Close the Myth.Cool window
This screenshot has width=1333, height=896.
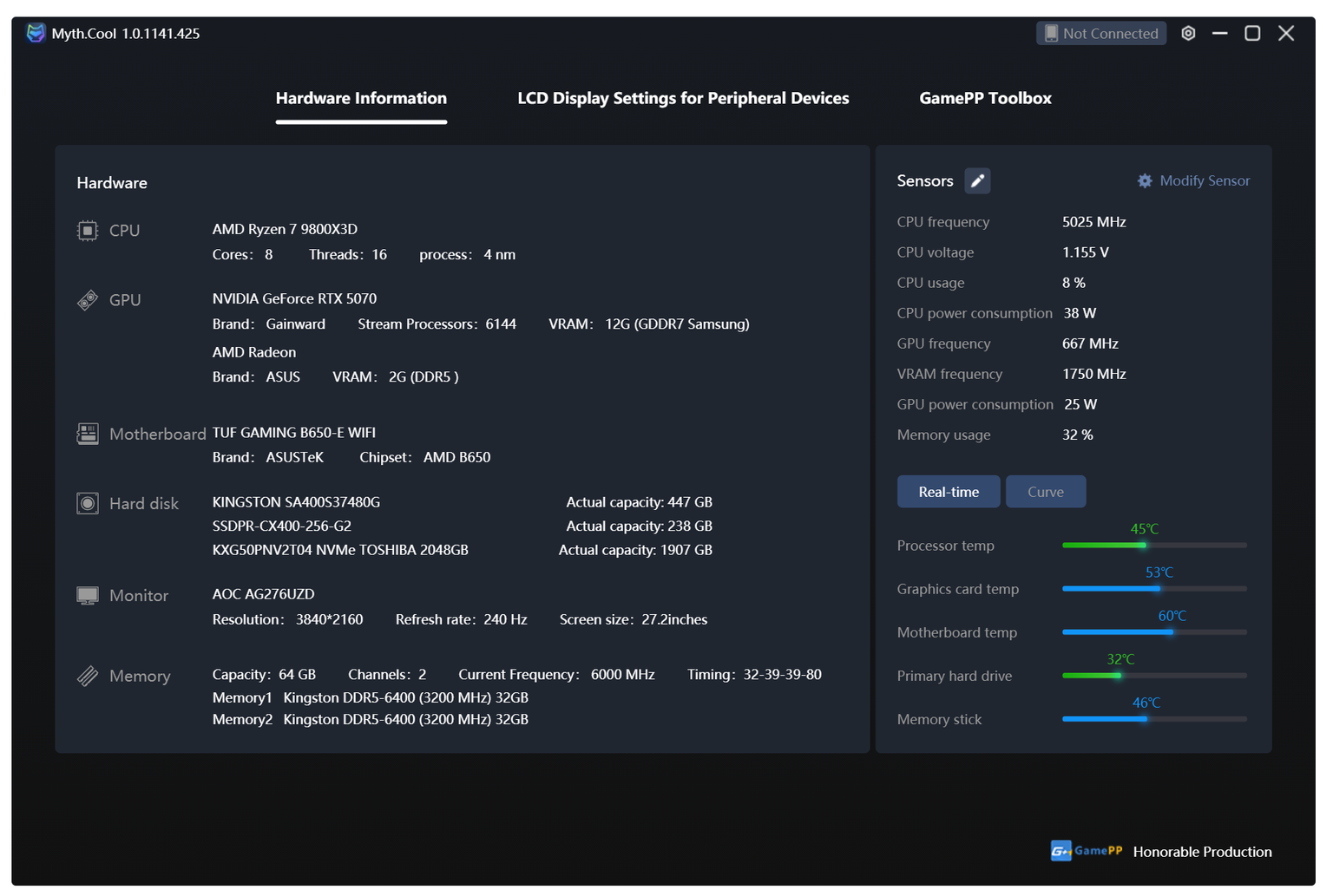click(1286, 33)
